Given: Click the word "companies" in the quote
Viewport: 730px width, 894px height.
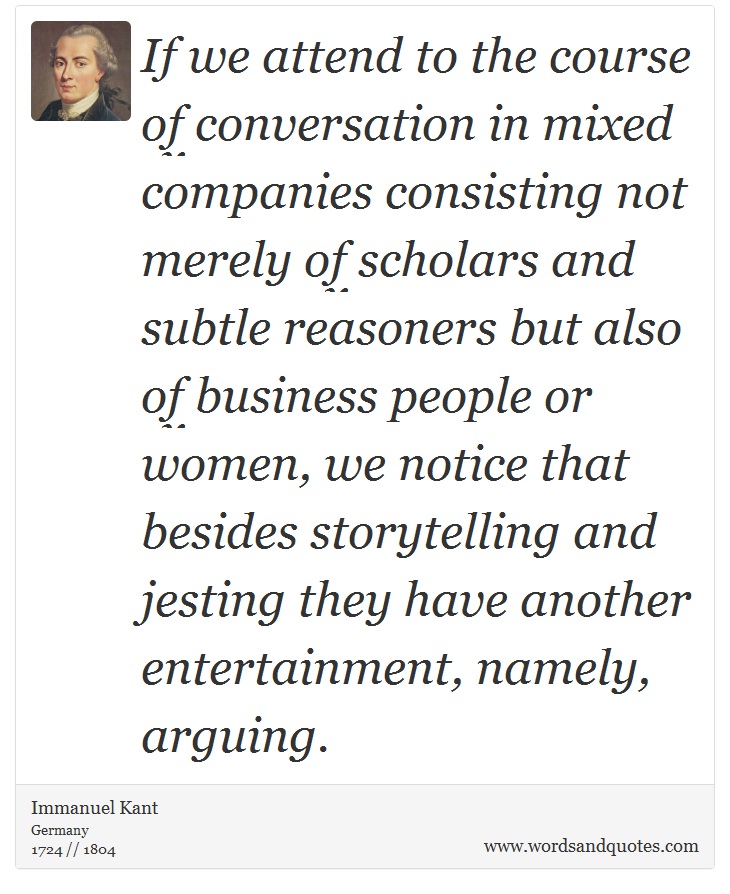Looking at the screenshot, I should (257, 194).
